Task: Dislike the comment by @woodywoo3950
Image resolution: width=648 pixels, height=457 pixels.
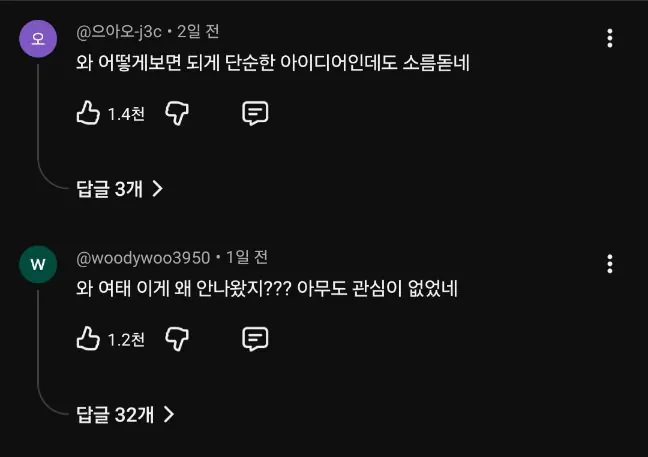Action: point(177,339)
